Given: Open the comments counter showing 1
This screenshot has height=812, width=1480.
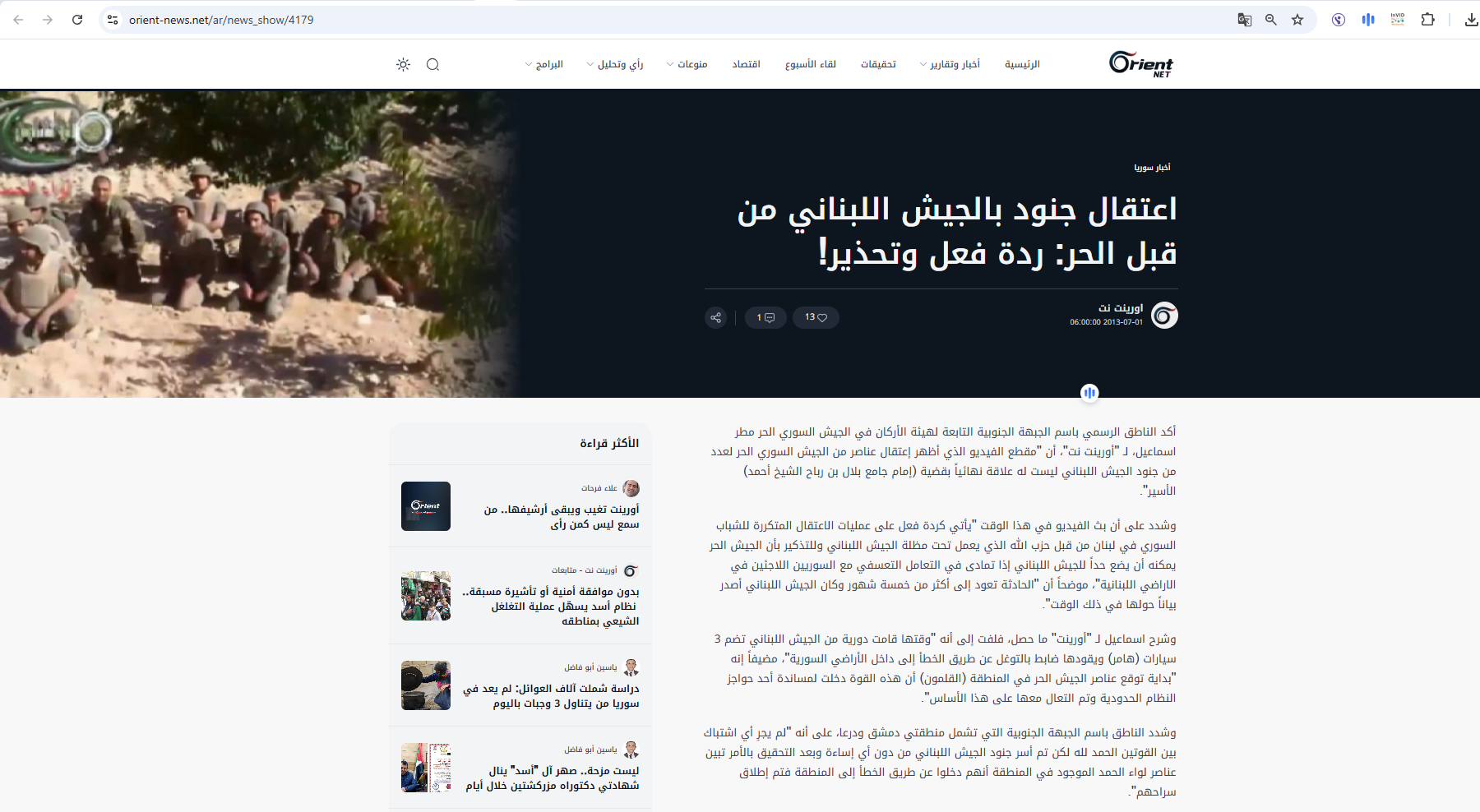Looking at the screenshot, I should click(x=765, y=317).
